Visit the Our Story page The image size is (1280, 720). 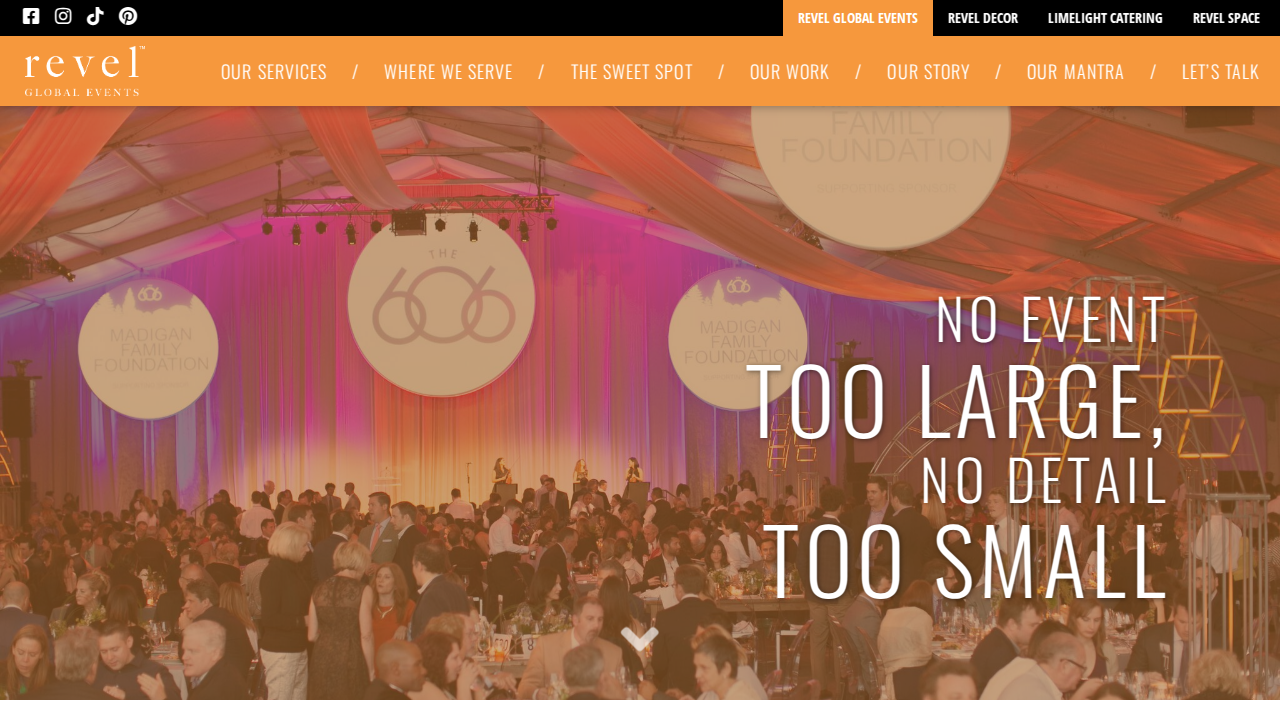coord(928,71)
